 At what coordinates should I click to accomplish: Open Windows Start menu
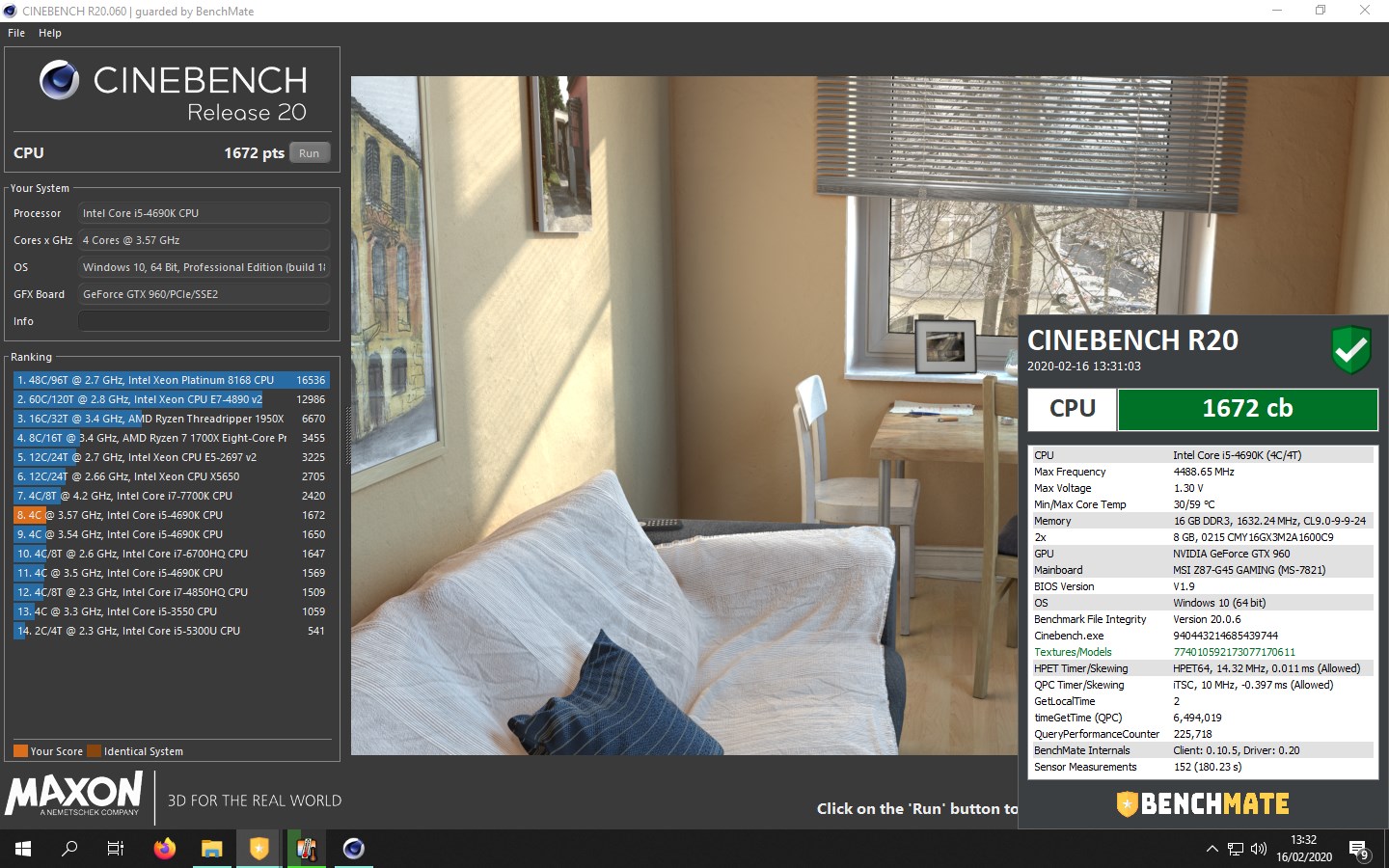tap(23, 849)
